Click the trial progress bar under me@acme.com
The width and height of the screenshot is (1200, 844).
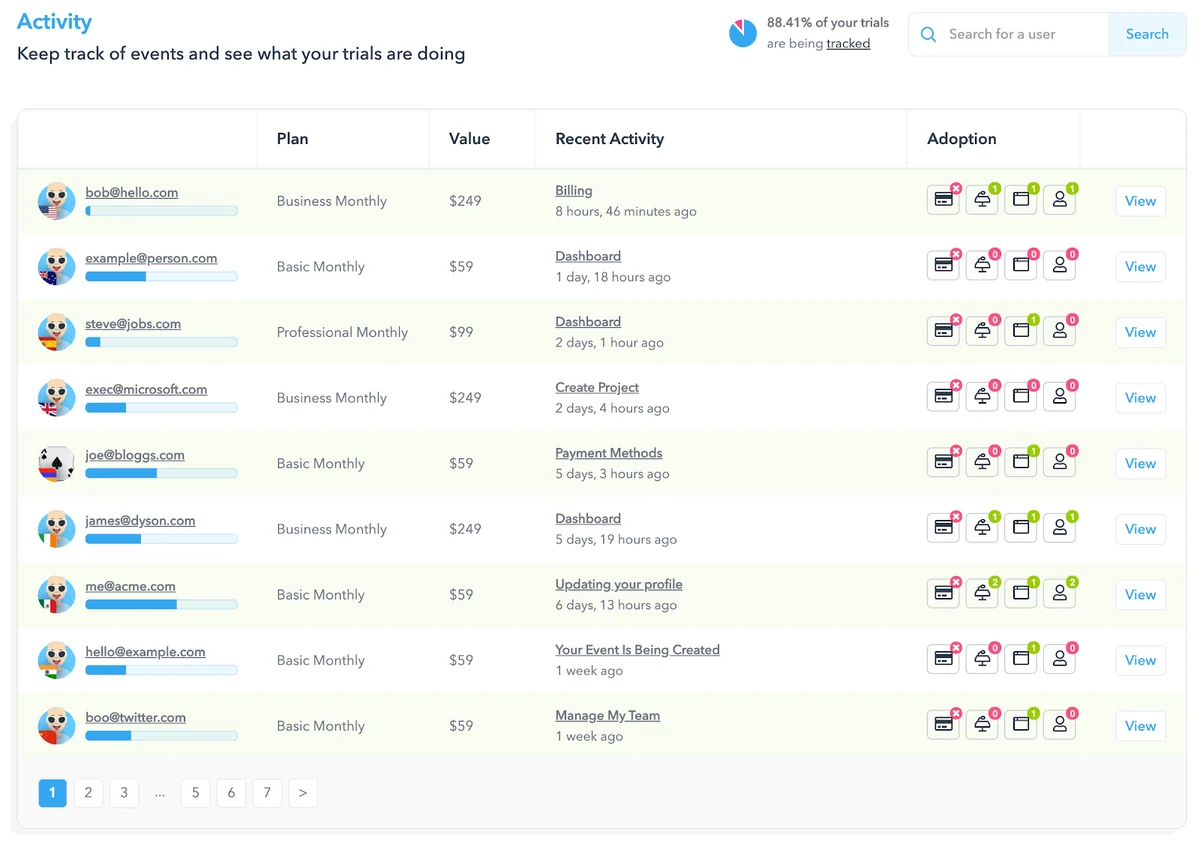[x=161, y=605]
